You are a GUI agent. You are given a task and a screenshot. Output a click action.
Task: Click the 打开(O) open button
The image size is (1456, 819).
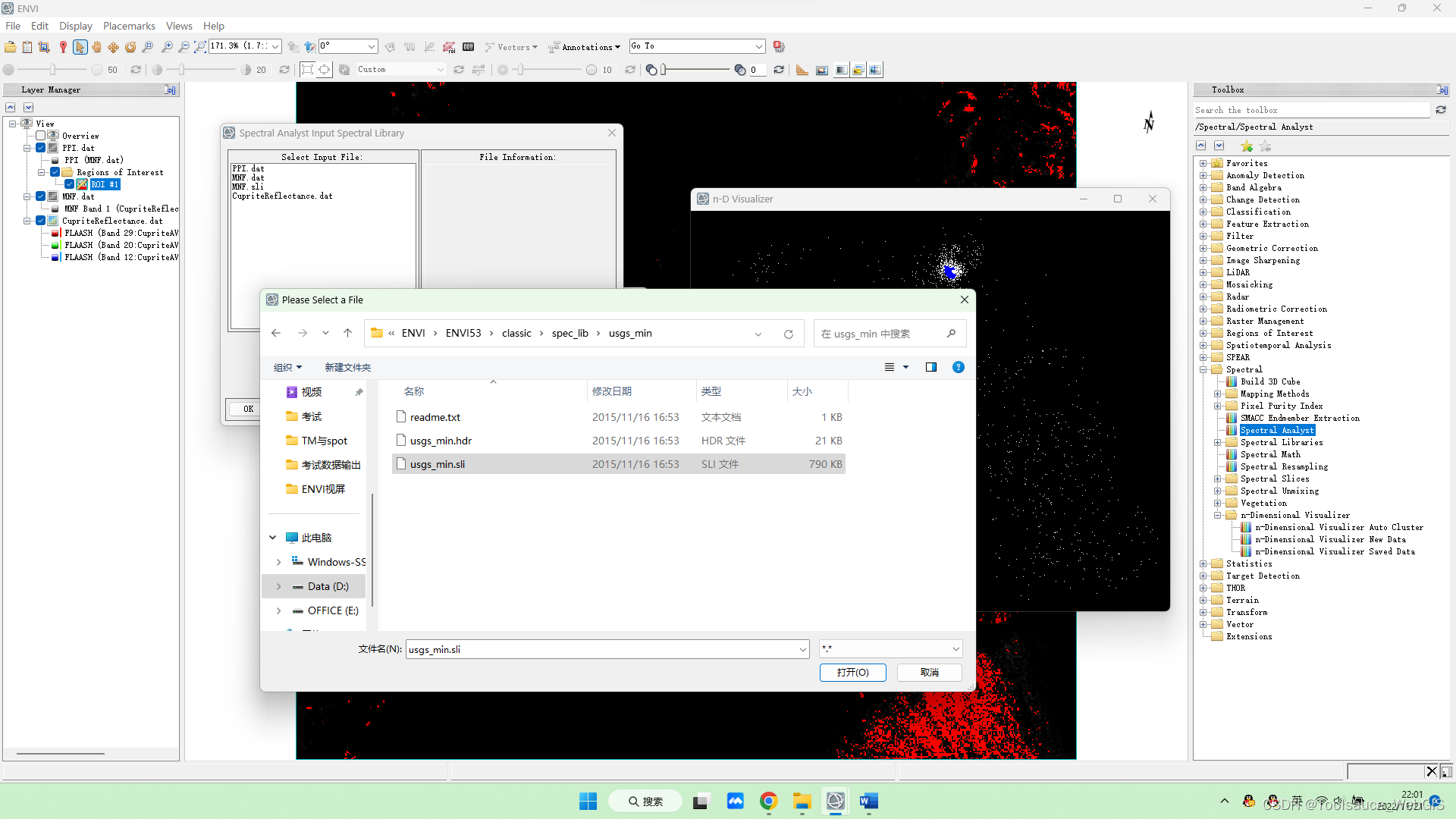(852, 673)
